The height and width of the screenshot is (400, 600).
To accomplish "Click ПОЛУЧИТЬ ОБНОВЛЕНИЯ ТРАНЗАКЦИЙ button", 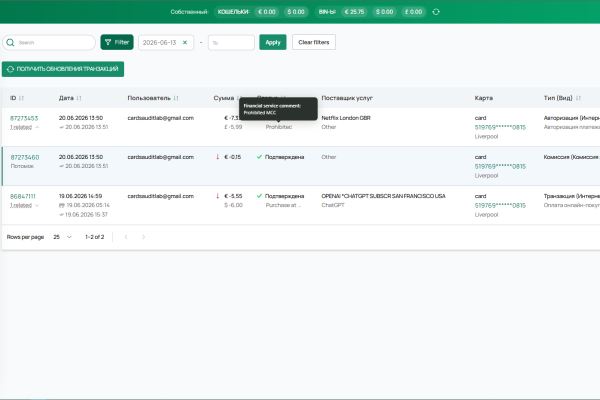I will point(63,69).
